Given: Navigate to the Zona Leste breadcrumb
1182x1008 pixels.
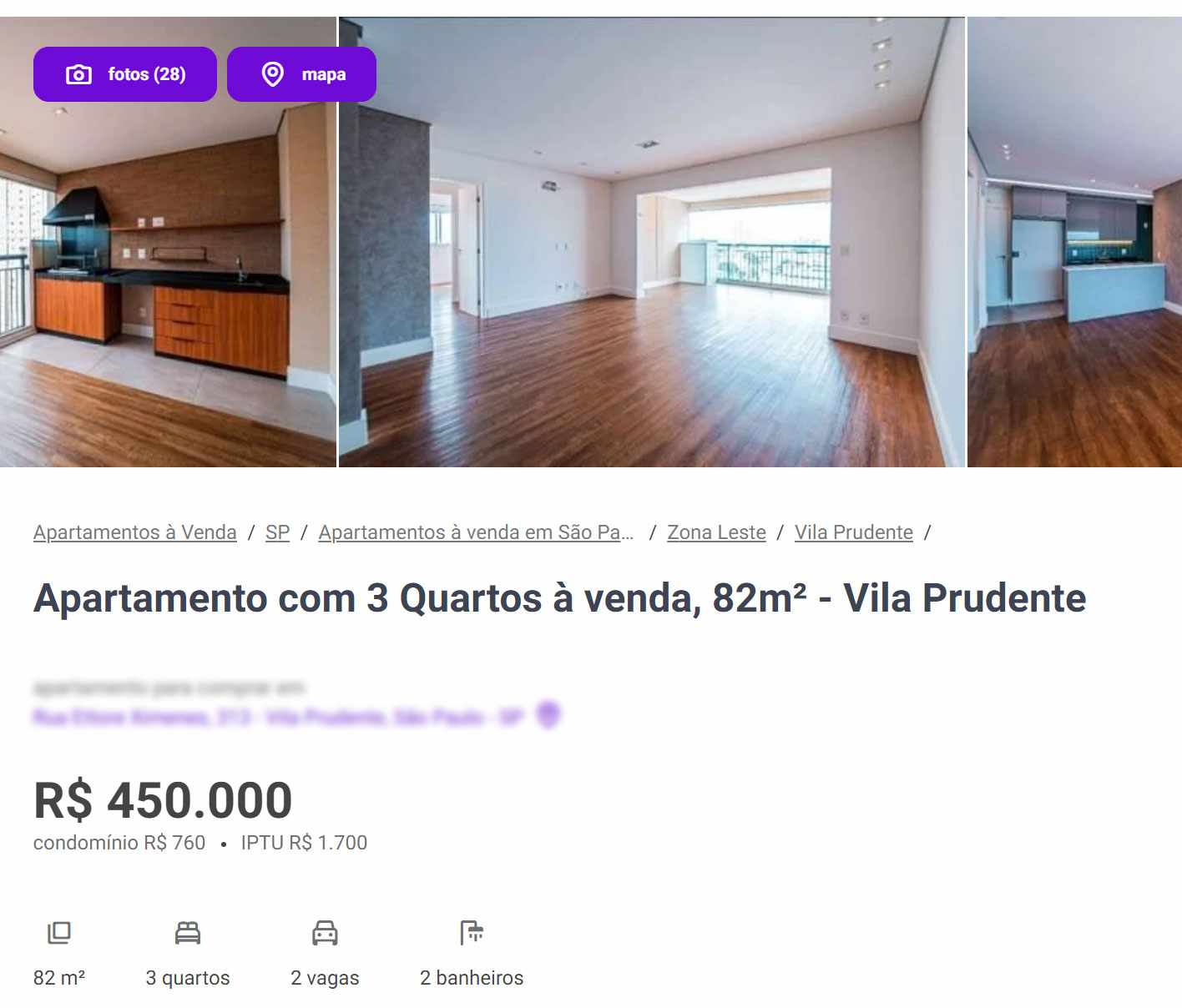Looking at the screenshot, I should 716,532.
